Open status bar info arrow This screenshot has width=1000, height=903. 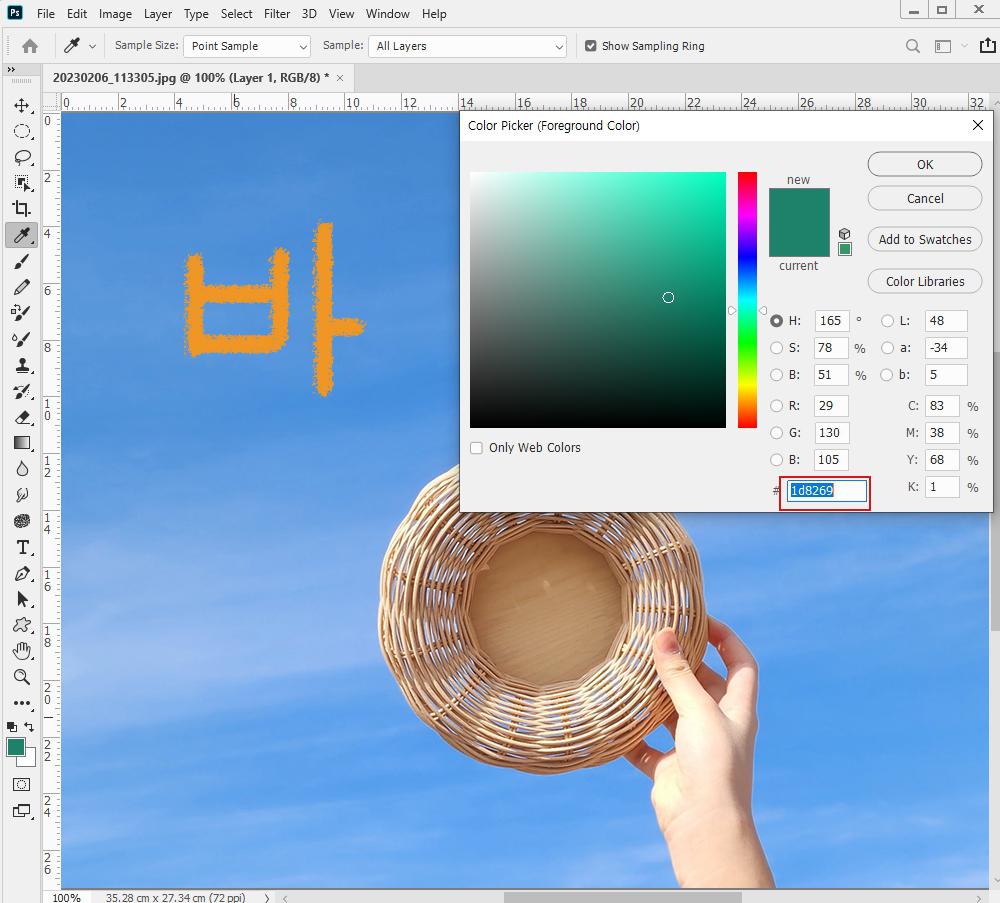pos(267,897)
